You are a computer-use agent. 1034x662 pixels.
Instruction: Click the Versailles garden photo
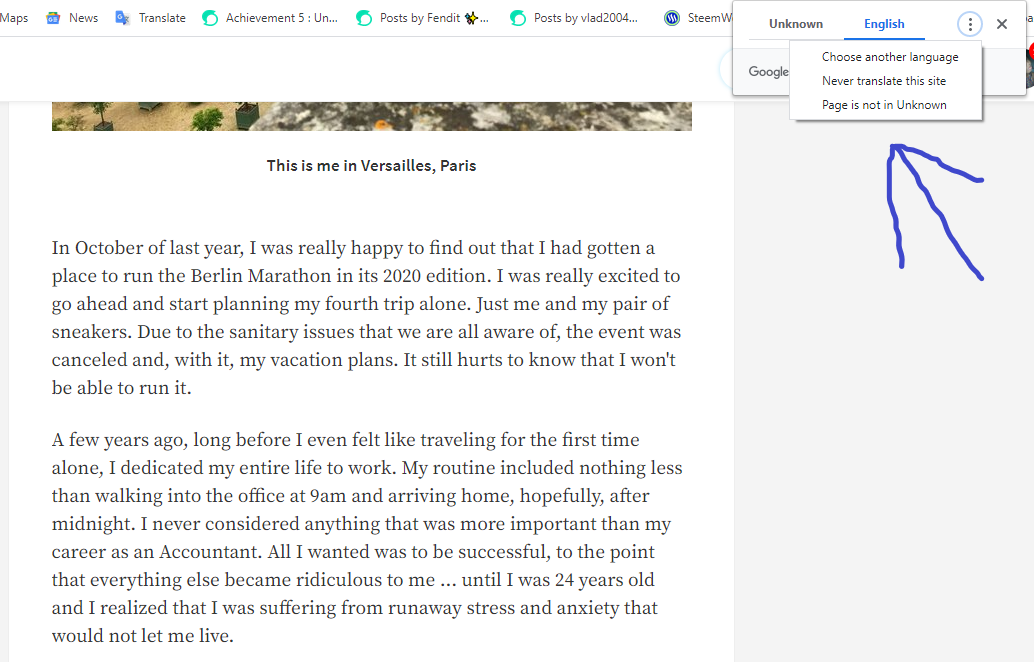372,116
